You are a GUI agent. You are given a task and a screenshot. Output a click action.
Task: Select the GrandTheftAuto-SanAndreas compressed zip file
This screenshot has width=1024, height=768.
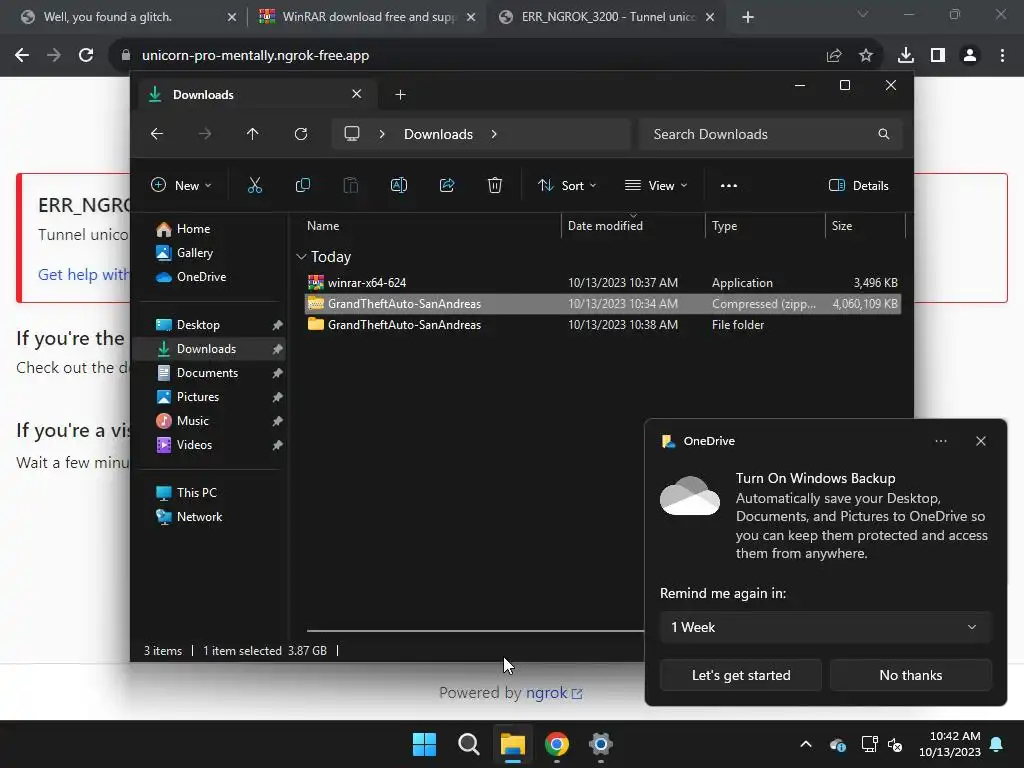tap(602, 304)
